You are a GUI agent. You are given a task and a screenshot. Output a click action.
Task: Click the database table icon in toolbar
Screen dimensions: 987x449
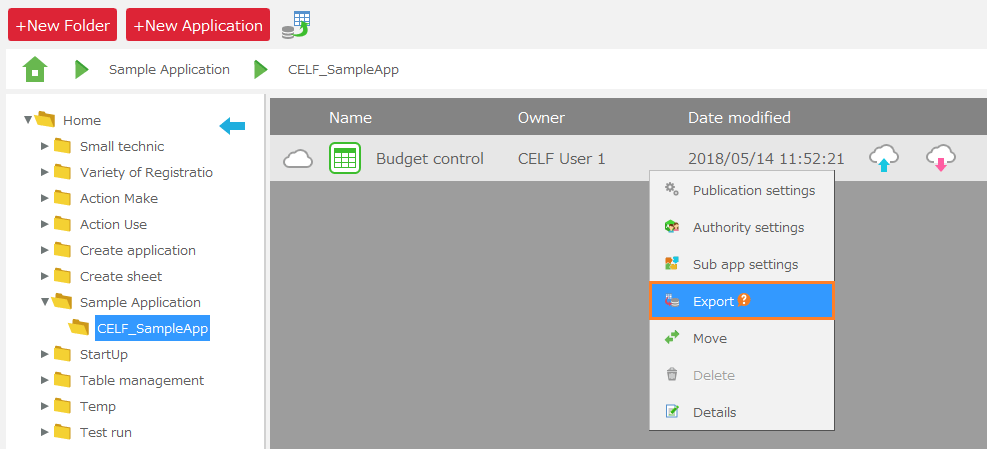[x=295, y=25]
